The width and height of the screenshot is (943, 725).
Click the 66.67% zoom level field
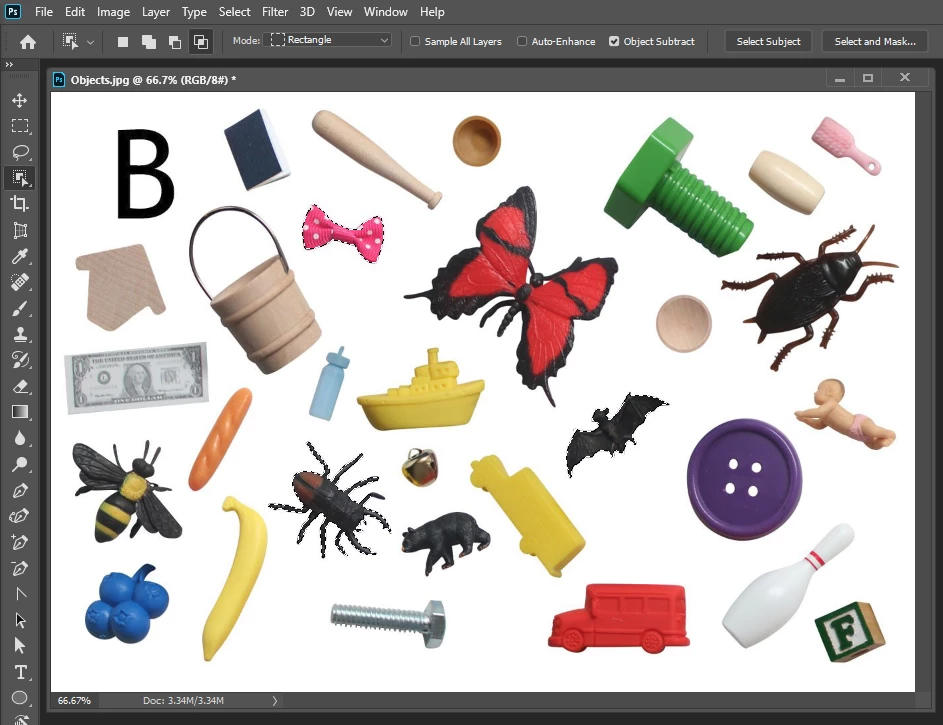[x=74, y=700]
